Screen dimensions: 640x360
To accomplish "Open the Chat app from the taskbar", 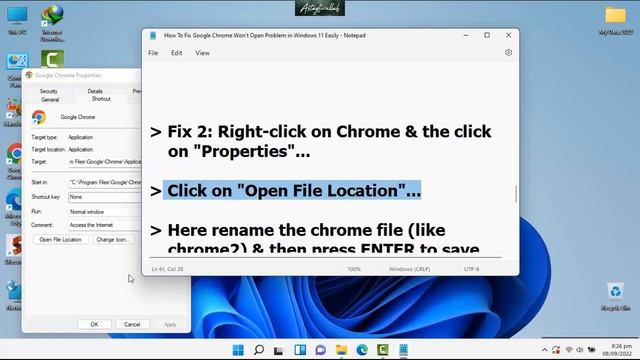I will (320, 350).
